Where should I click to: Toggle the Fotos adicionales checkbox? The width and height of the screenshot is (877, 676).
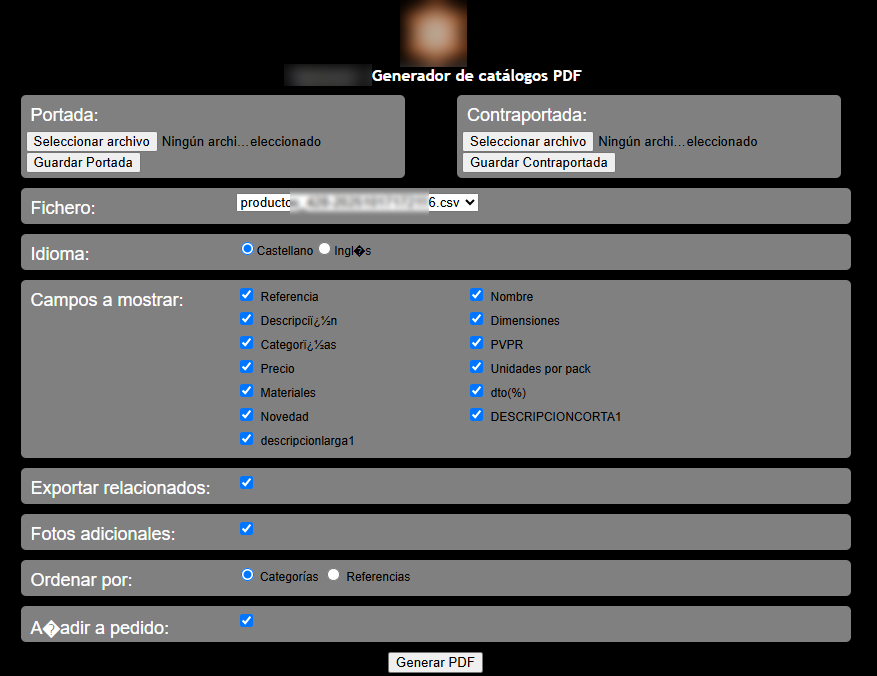247,529
